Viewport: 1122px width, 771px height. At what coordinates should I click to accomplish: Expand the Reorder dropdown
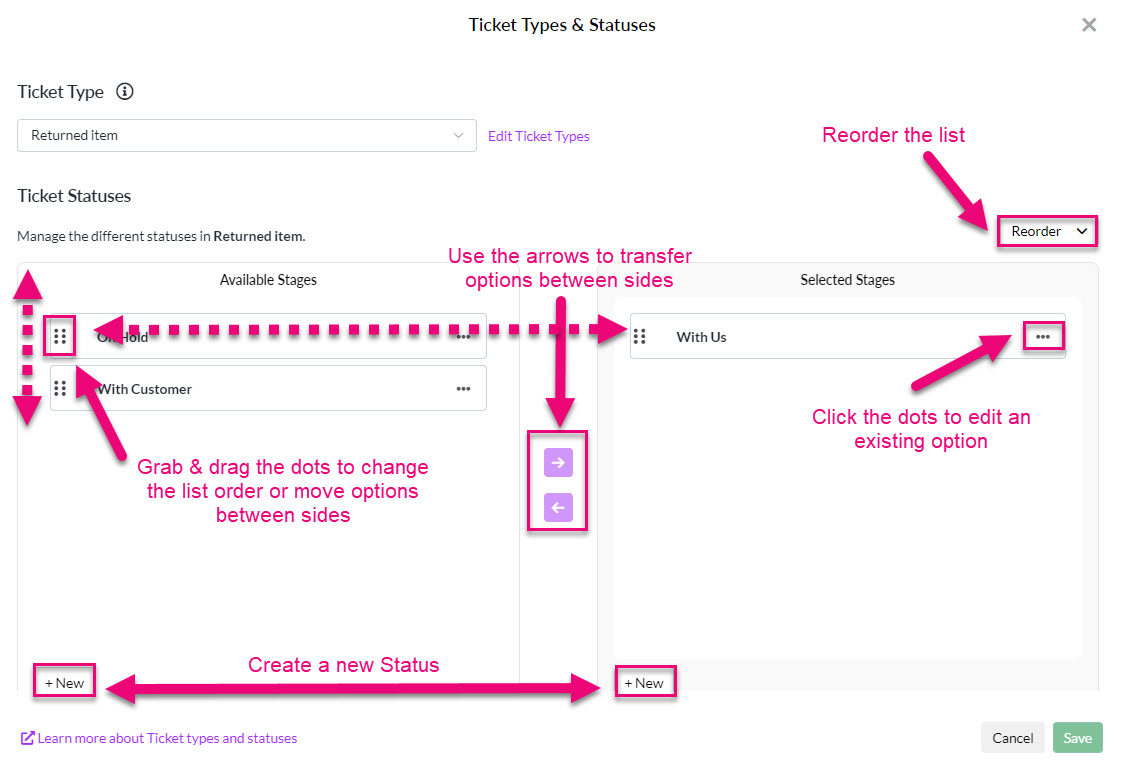click(1048, 231)
